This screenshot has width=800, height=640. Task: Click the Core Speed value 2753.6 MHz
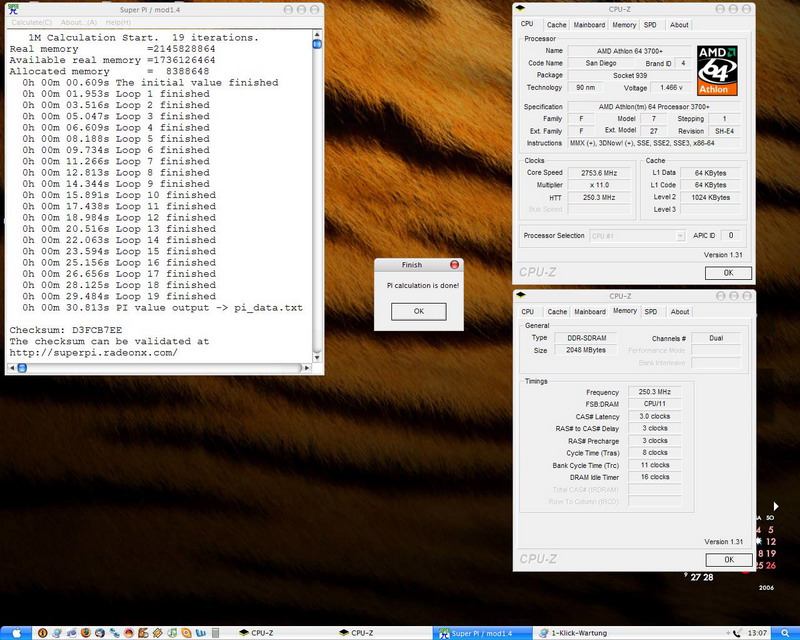tap(599, 173)
